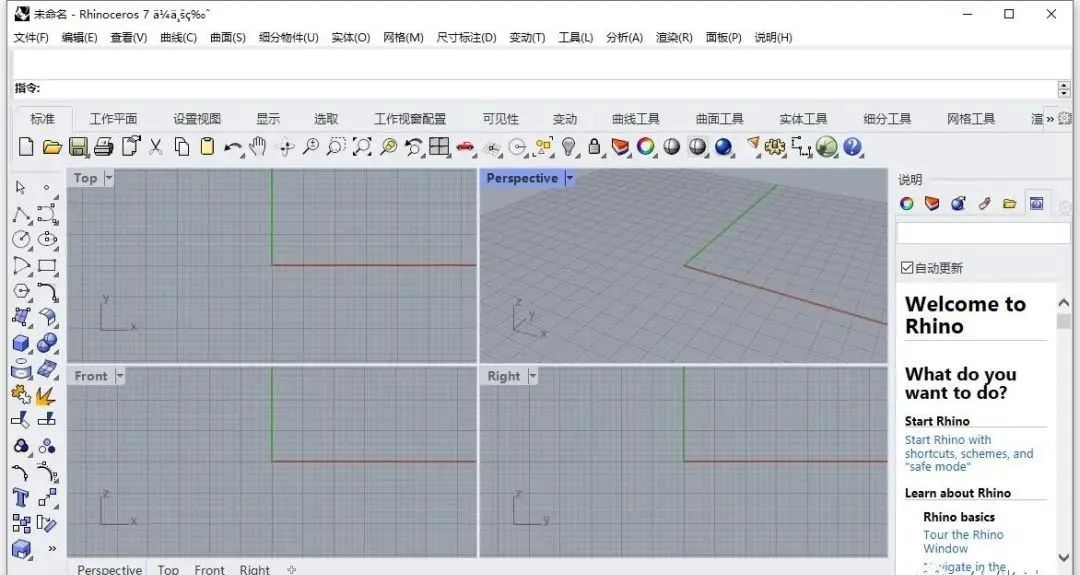Save the model with the floppy disk icon
The height and width of the screenshot is (575, 1080).
77,147
